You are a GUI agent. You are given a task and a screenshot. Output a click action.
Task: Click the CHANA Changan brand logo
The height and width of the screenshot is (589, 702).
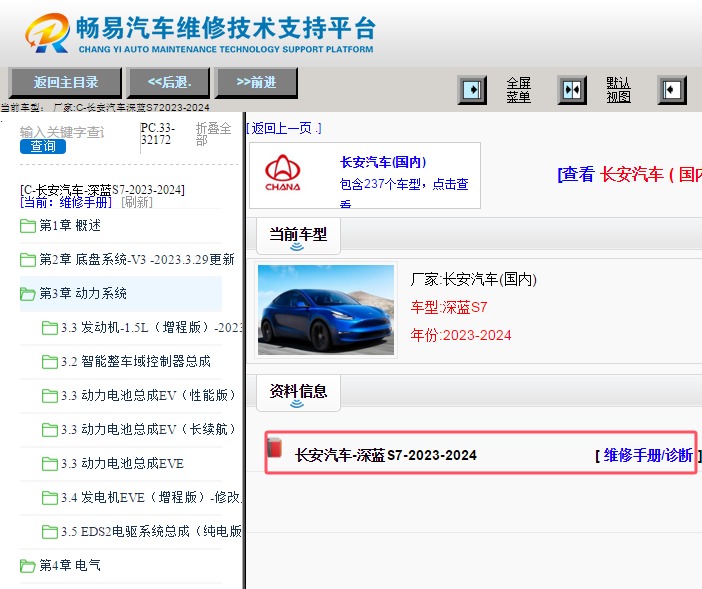[283, 173]
